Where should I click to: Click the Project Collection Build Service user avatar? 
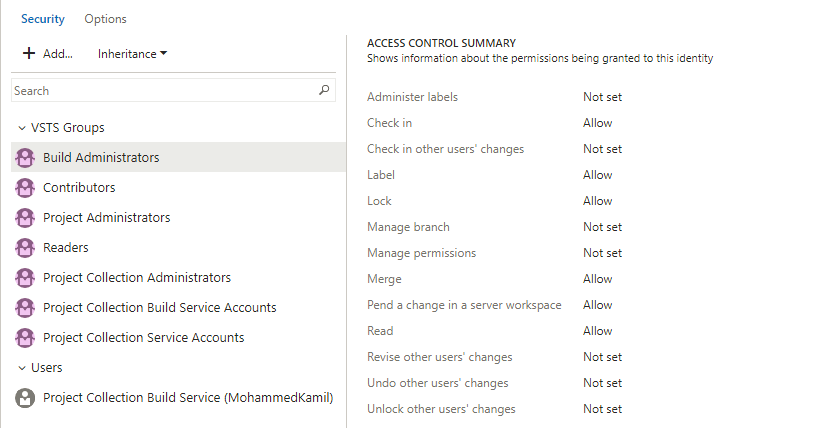point(25,398)
